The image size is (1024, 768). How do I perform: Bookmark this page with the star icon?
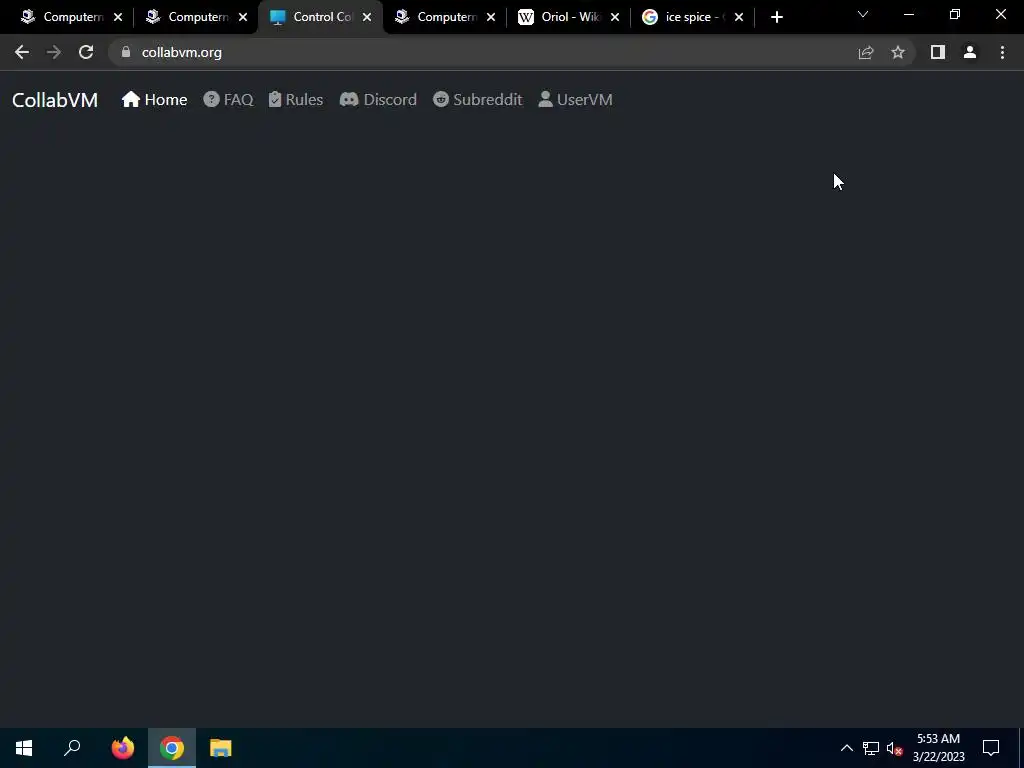point(898,52)
